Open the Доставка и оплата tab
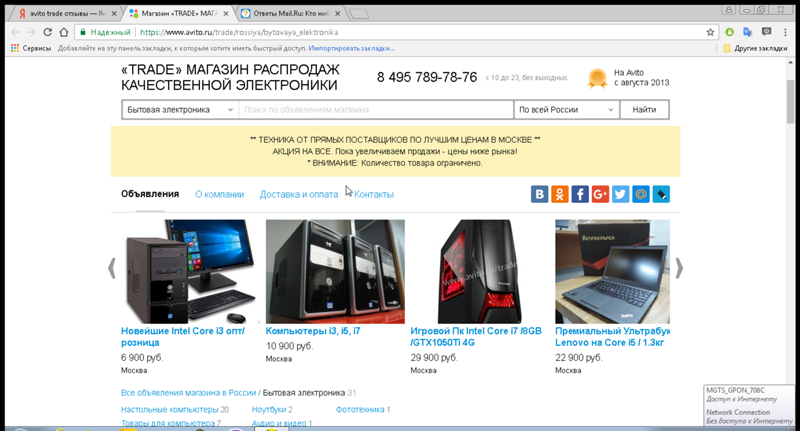The image size is (800, 431). pyautogui.click(x=298, y=194)
